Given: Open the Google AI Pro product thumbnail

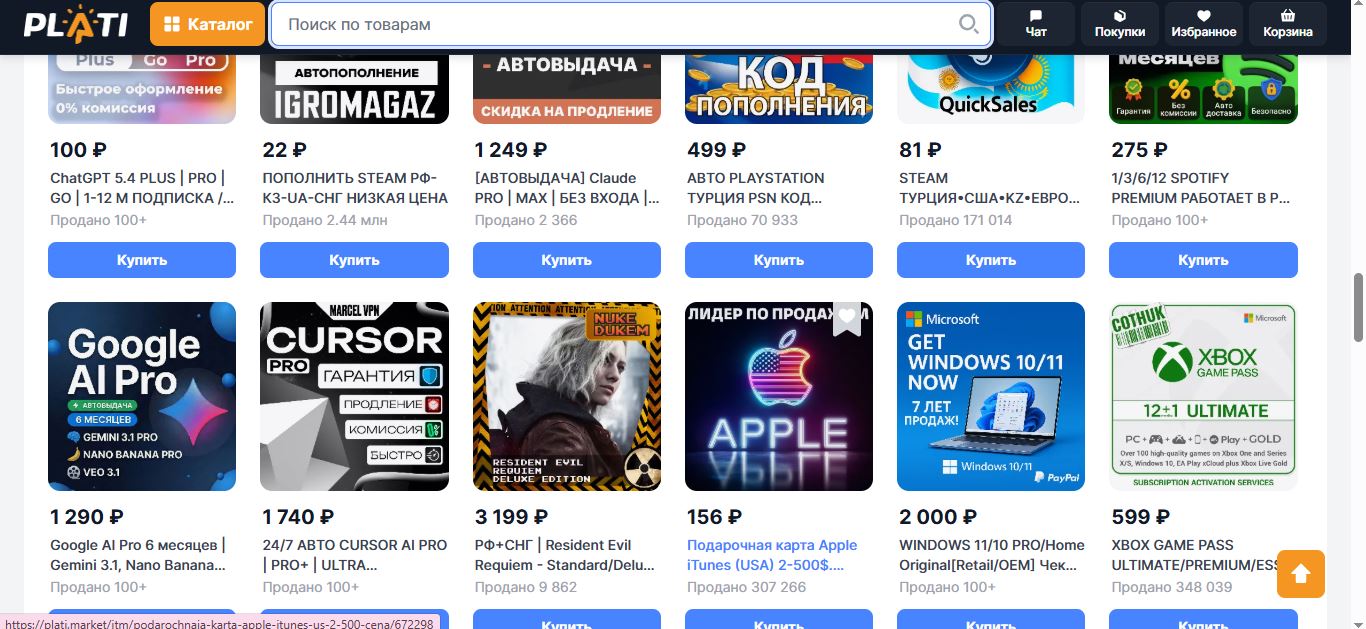Looking at the screenshot, I should pos(142,396).
